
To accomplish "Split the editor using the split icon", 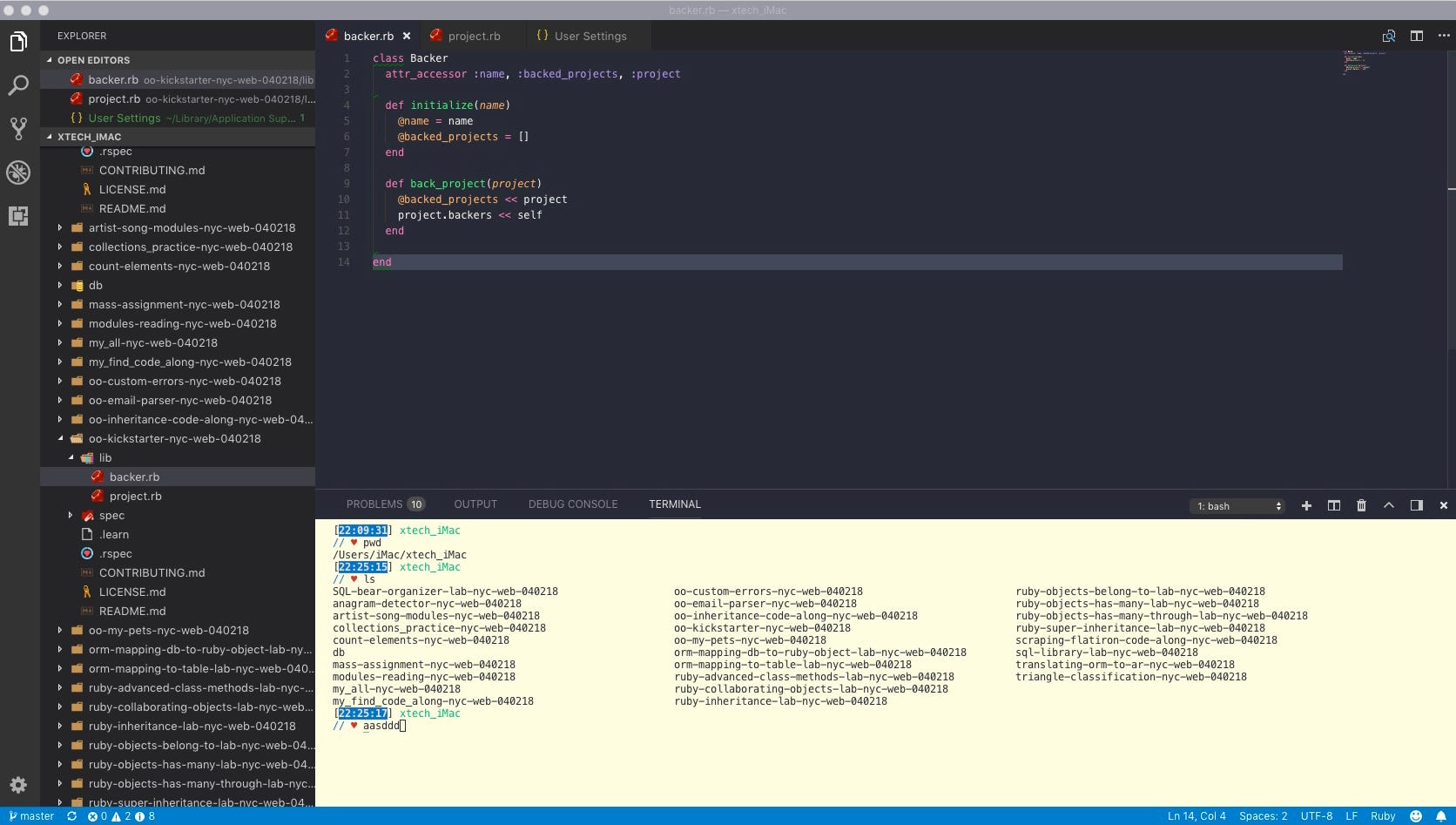I will click(1417, 36).
